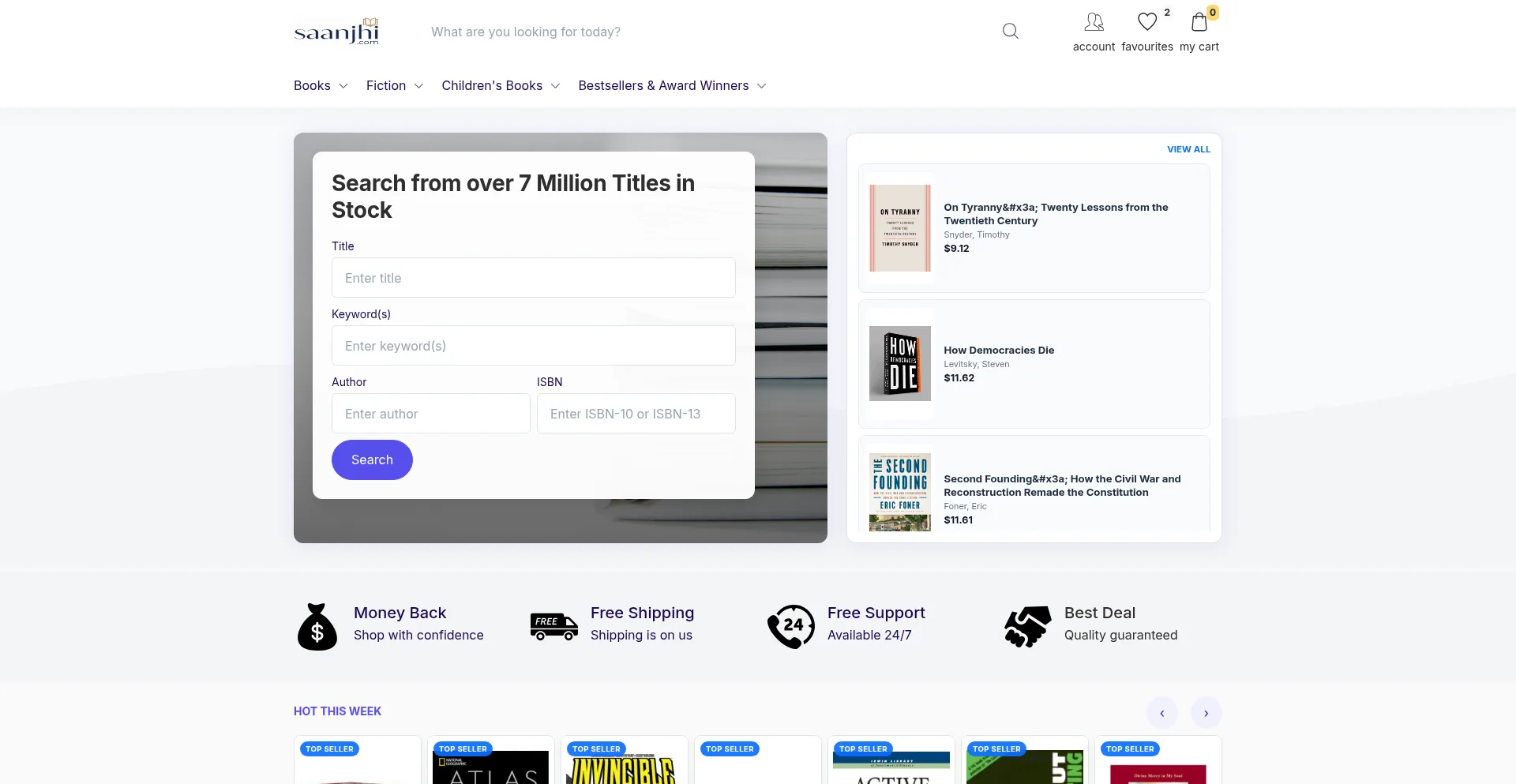Go to next Hot This Week items
This screenshot has width=1516, height=784.
pos(1206,713)
